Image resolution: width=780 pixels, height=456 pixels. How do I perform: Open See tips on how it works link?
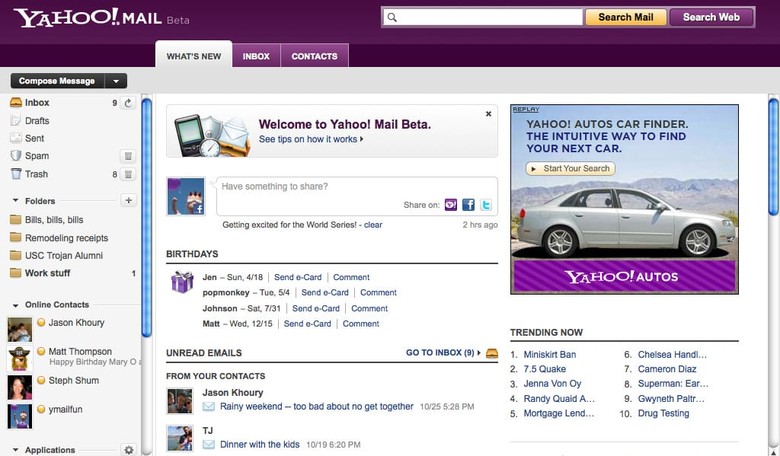(310, 139)
